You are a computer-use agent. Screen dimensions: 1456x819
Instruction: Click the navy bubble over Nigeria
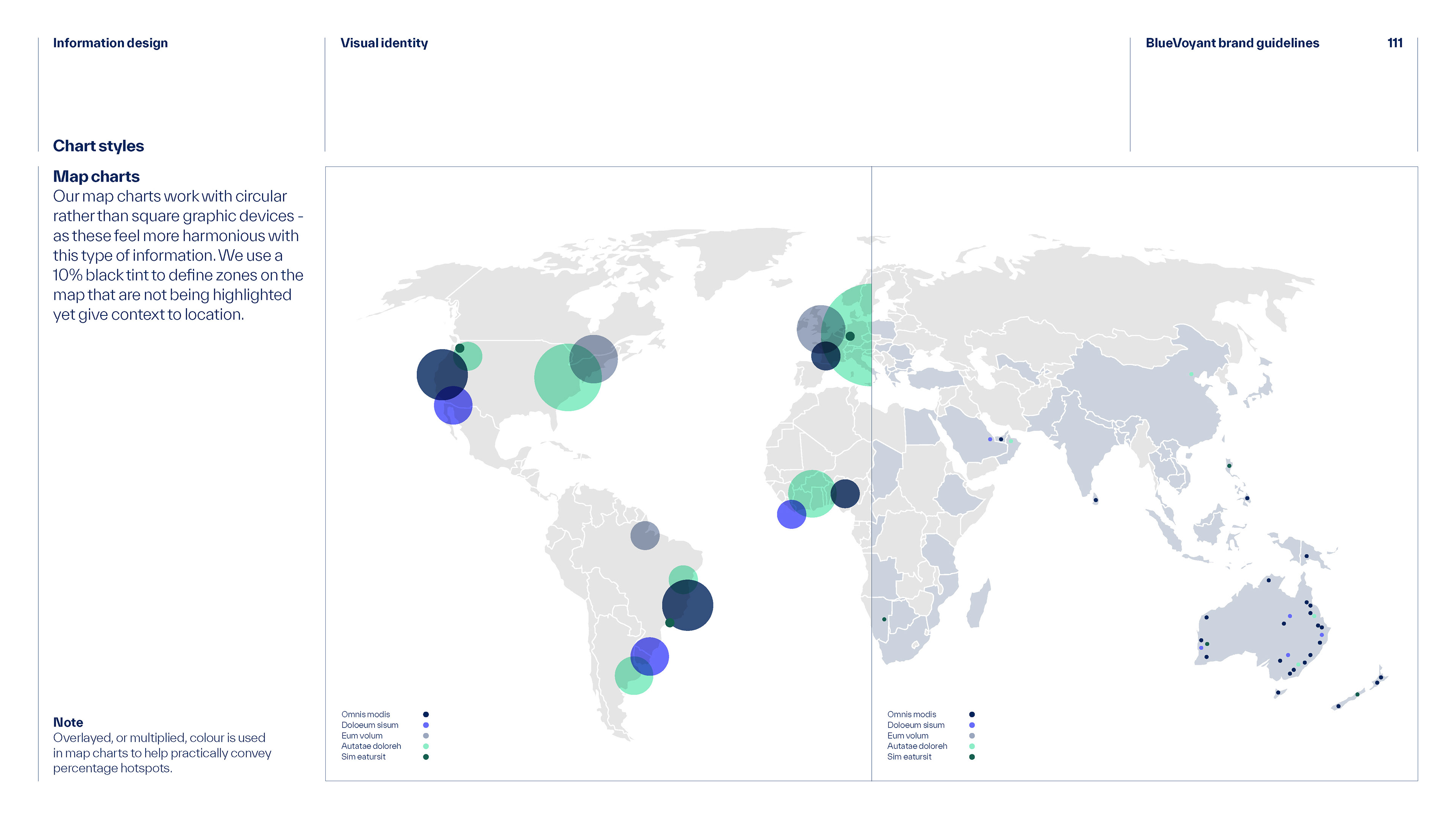pos(844,493)
